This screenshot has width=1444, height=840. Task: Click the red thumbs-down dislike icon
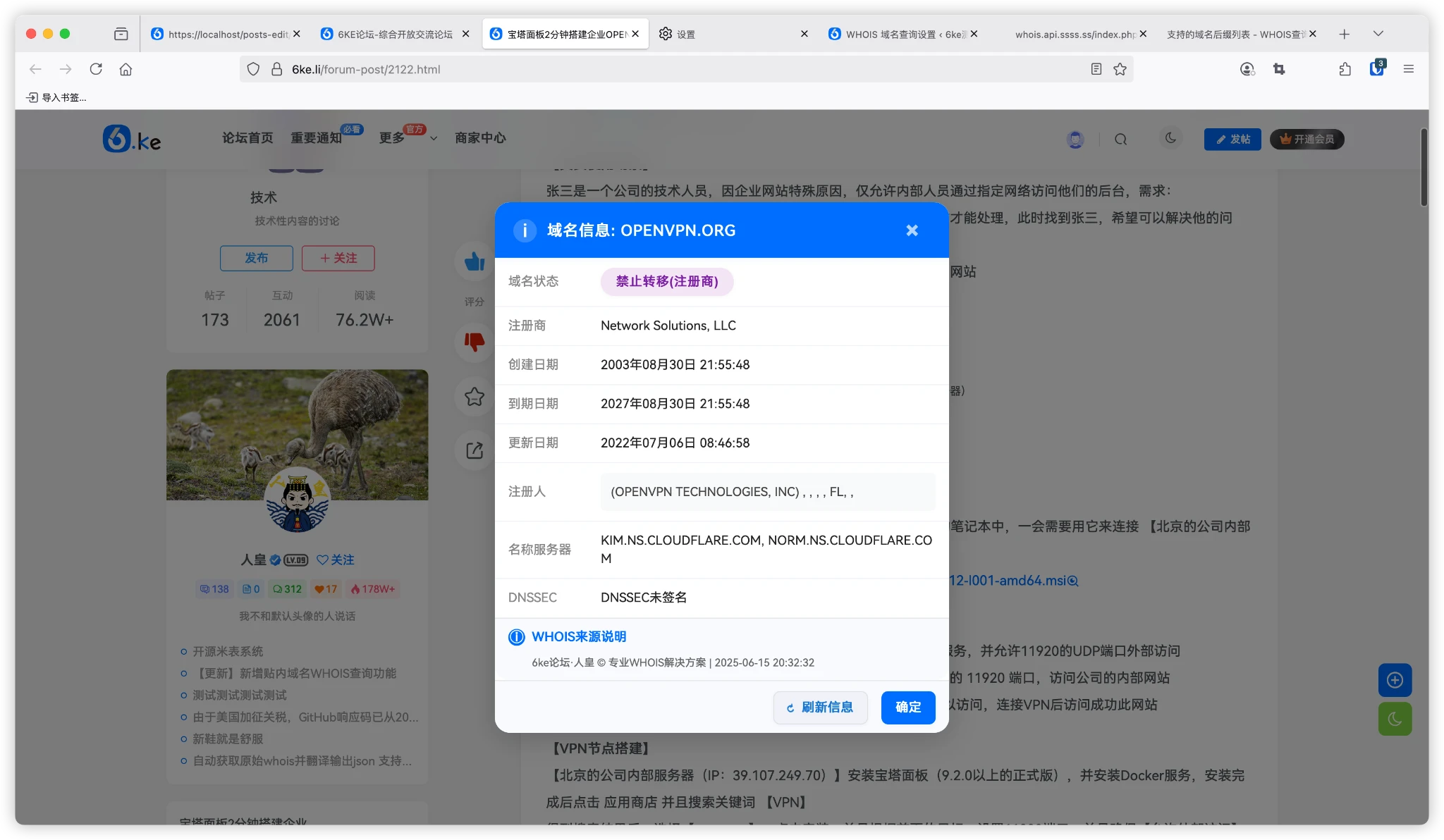[475, 342]
